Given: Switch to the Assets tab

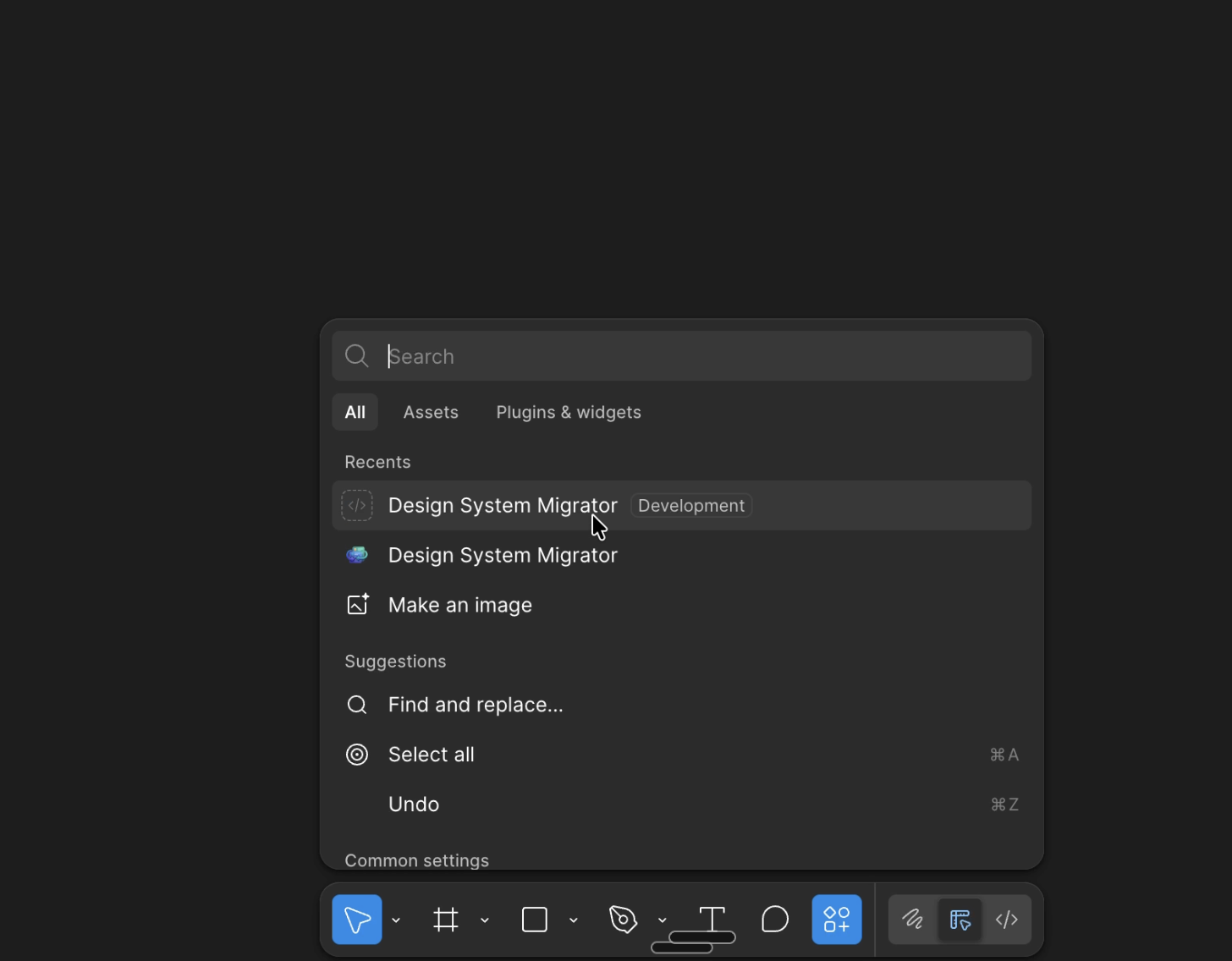Looking at the screenshot, I should pos(431,412).
